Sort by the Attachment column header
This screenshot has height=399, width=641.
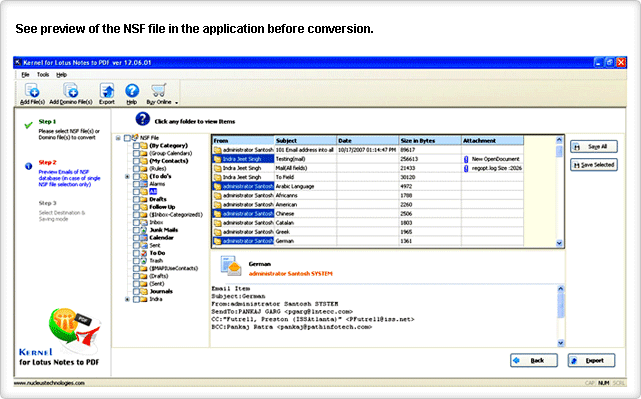click(x=493, y=141)
